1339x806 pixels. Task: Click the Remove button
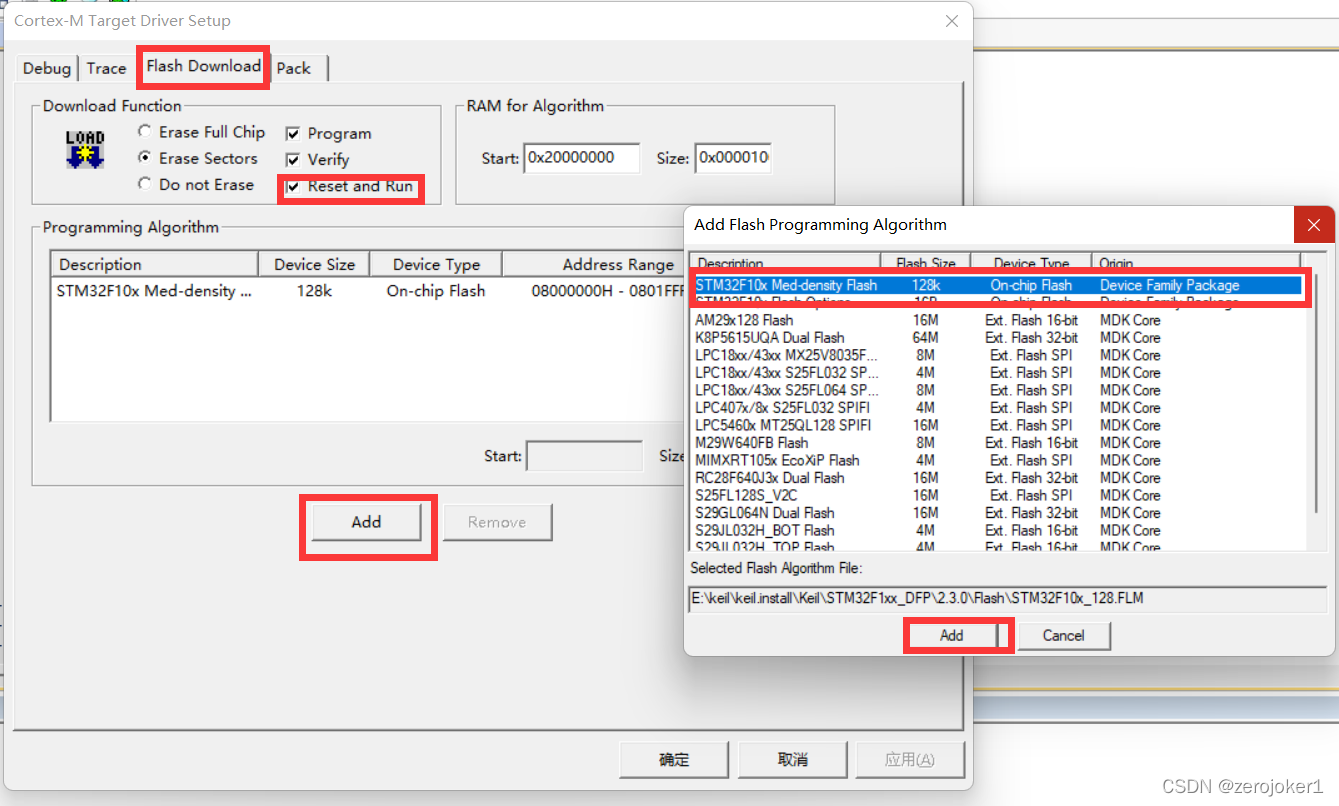click(x=497, y=522)
